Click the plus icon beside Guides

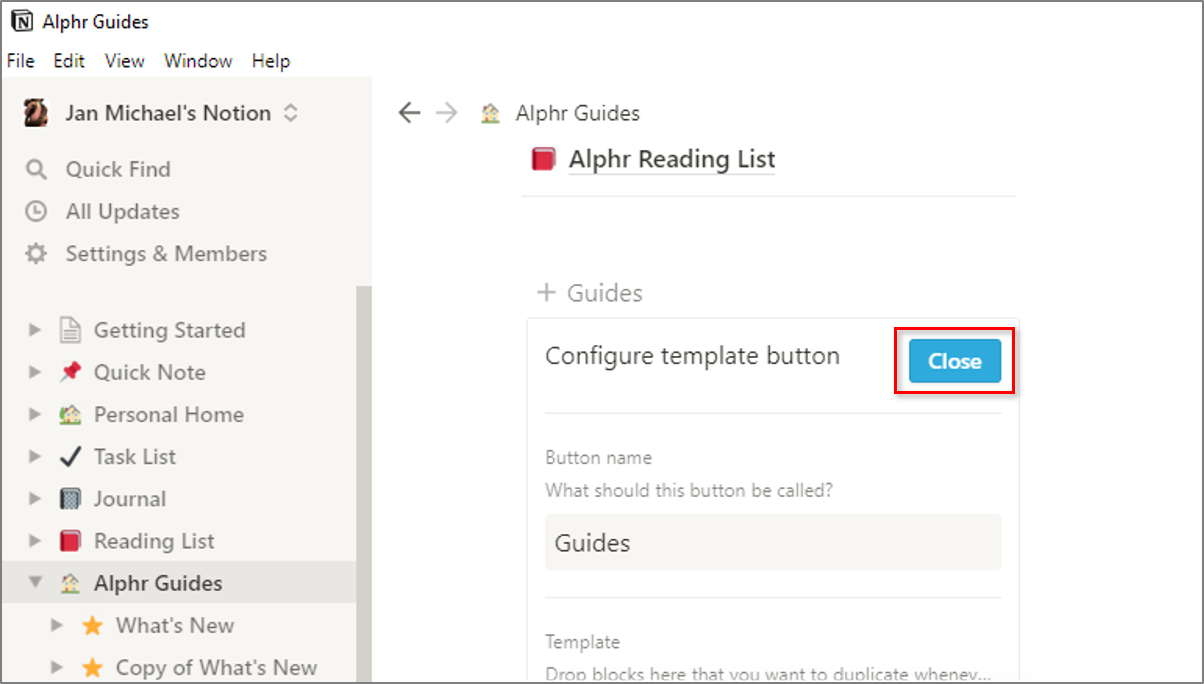(546, 293)
